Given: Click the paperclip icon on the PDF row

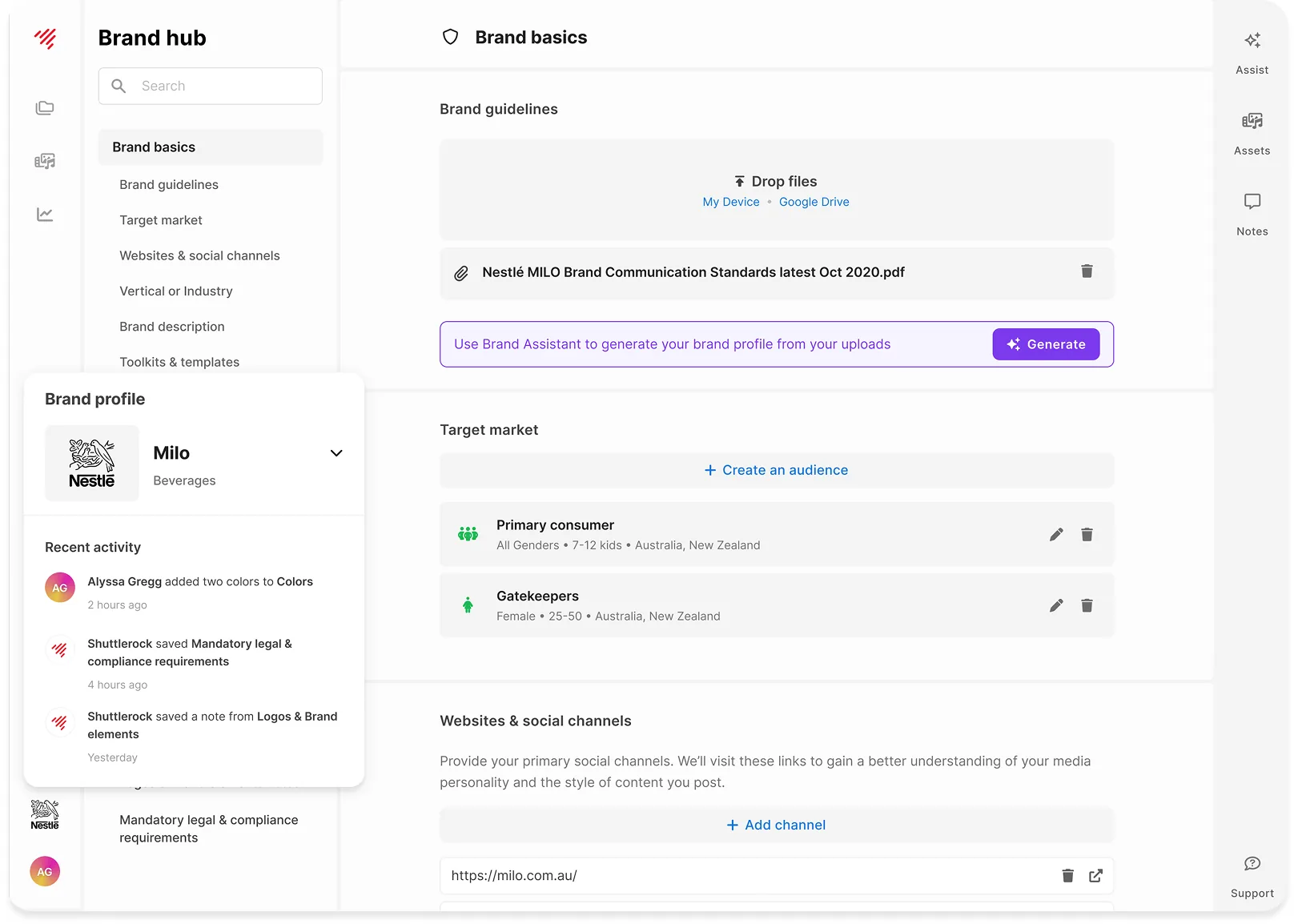Looking at the screenshot, I should 461,273.
